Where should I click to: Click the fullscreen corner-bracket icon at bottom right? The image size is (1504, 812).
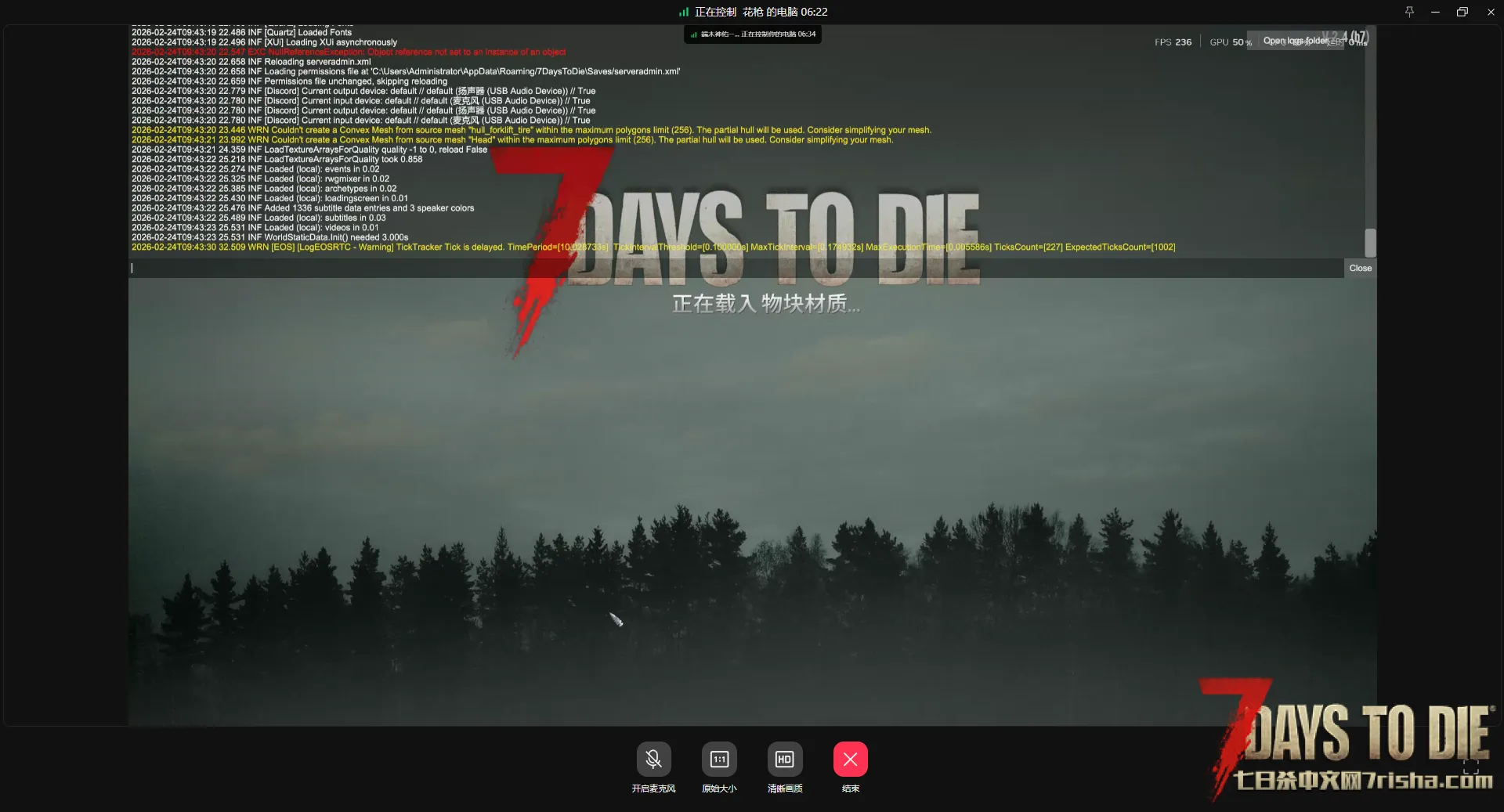[1471, 767]
